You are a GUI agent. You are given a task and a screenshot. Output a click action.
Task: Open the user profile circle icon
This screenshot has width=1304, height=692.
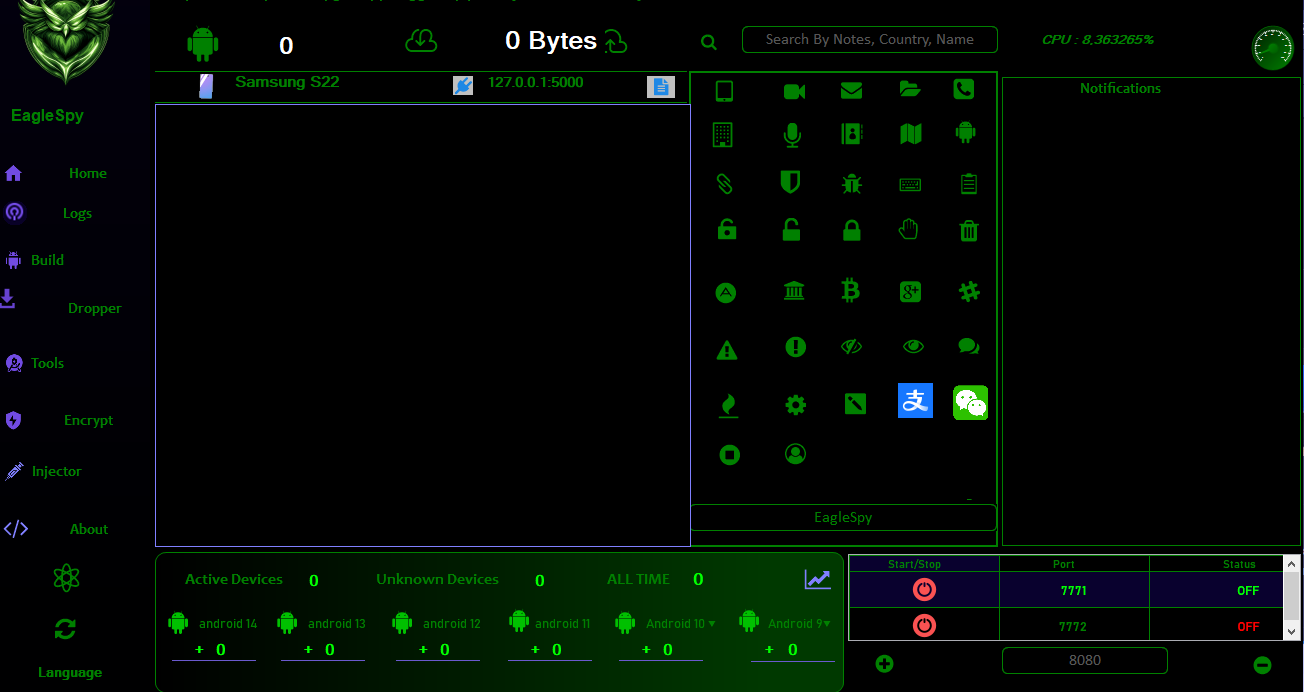click(795, 454)
